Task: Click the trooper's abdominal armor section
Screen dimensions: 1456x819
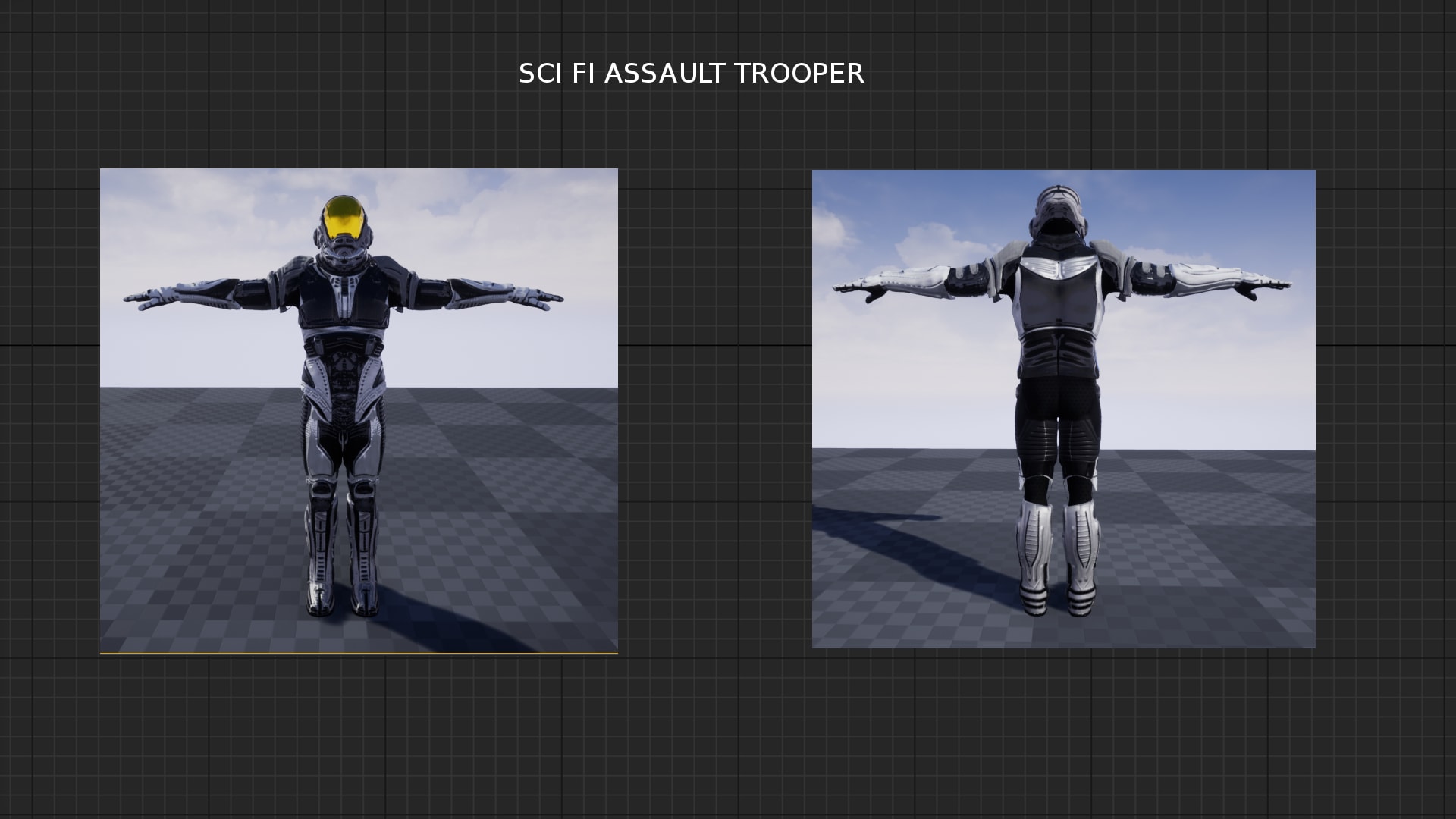Action: pyautogui.click(x=345, y=364)
